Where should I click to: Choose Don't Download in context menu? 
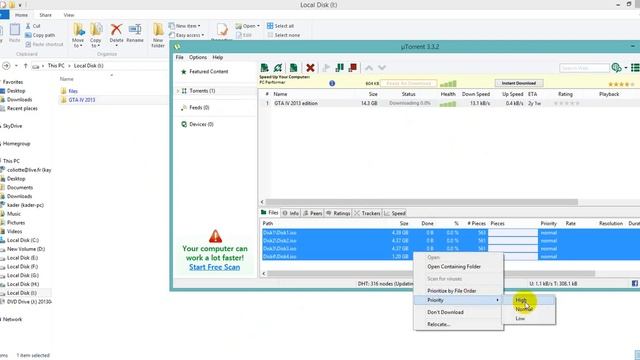(458, 312)
